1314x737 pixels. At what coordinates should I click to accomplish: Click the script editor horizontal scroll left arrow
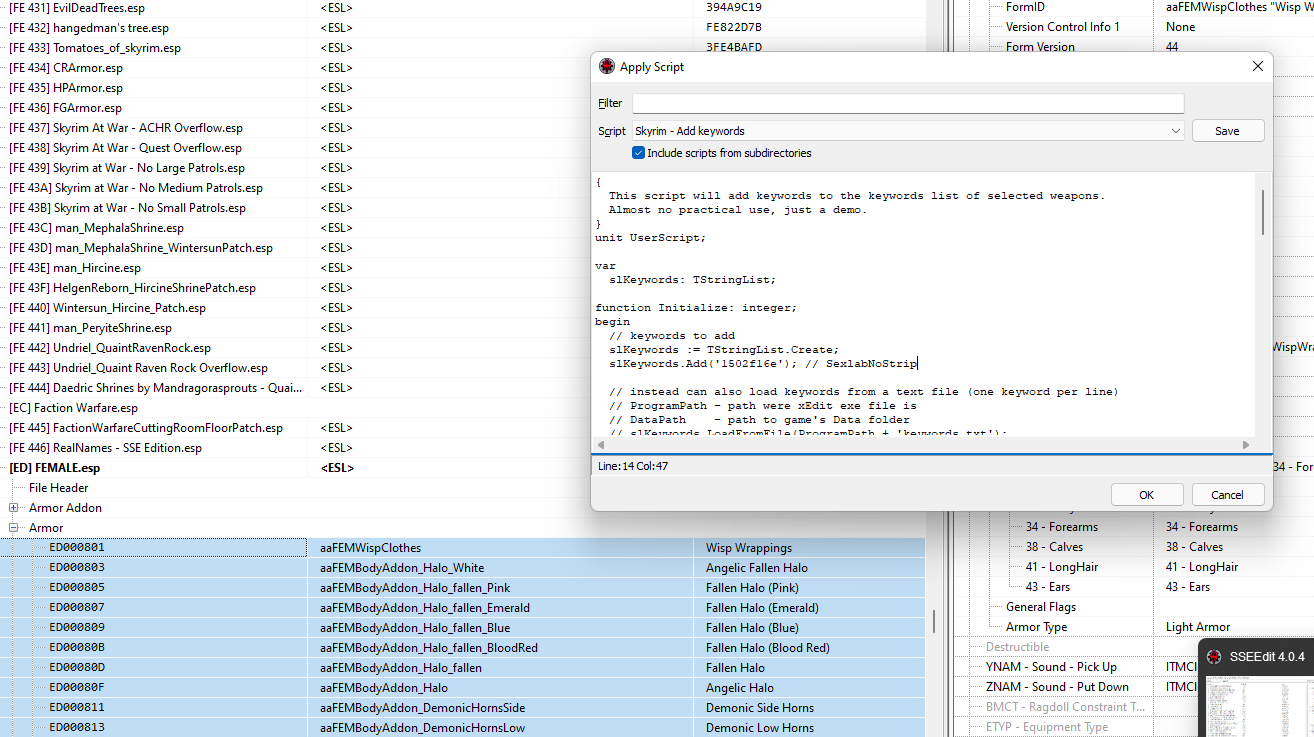click(601, 445)
